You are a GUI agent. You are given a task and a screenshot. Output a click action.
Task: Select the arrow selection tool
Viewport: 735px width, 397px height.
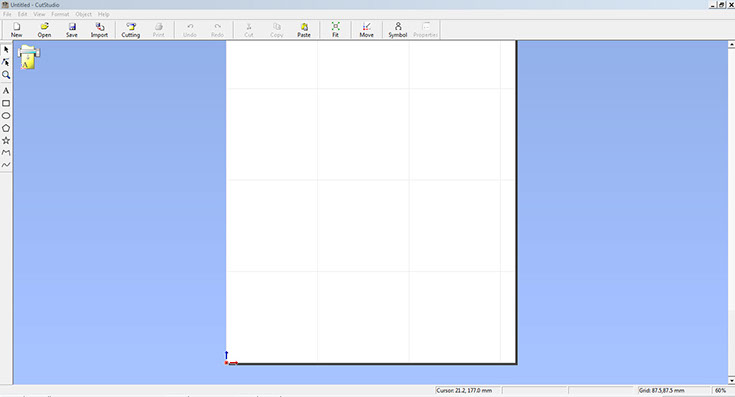click(6, 49)
